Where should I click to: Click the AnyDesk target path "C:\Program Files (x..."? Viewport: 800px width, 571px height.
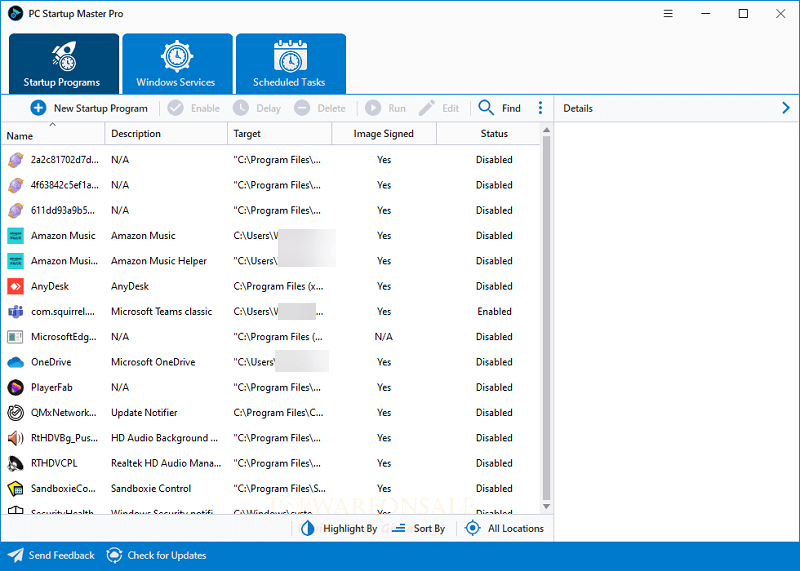point(279,286)
